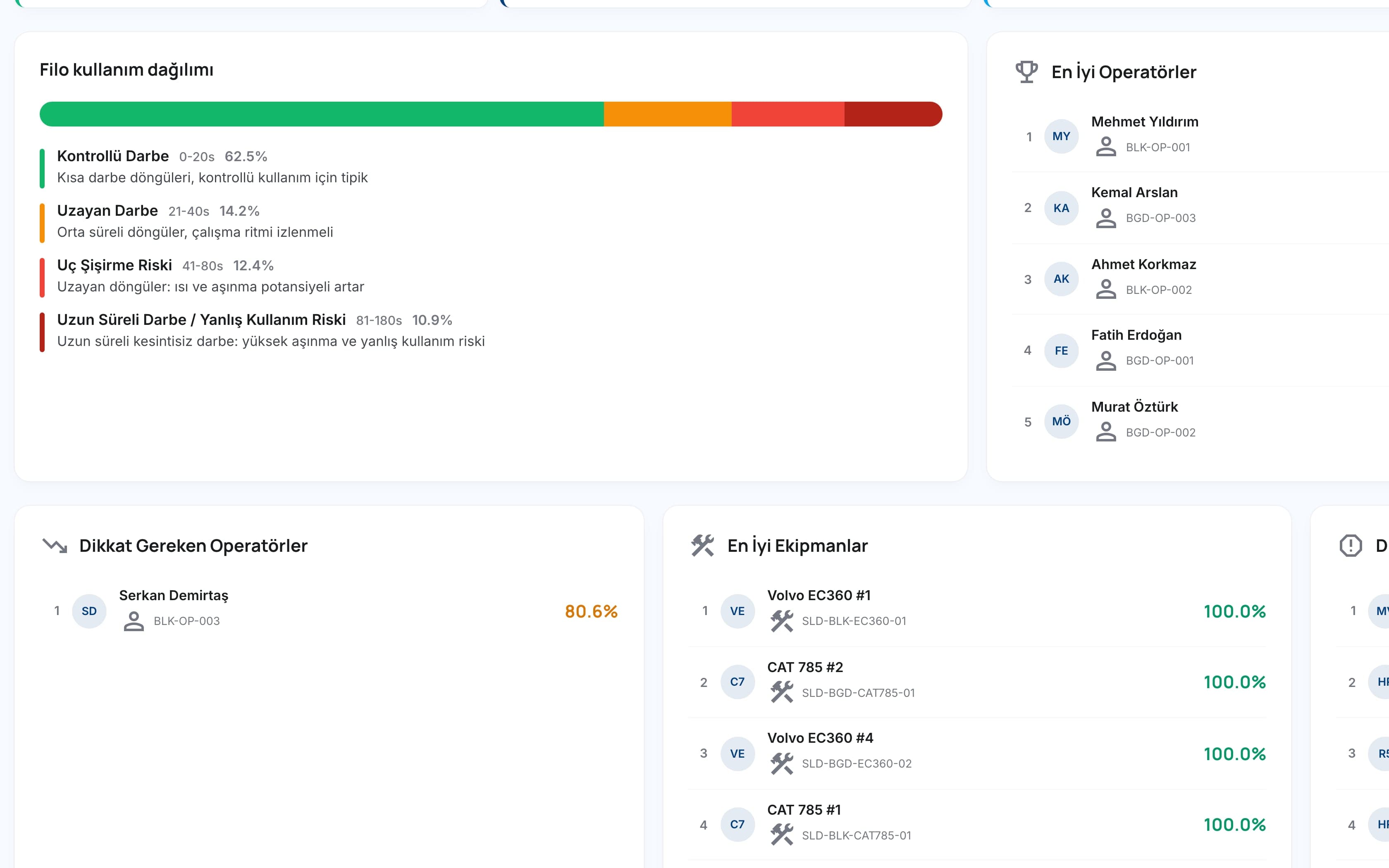Click the person icon next to BLK-OP-001

coord(1106,147)
